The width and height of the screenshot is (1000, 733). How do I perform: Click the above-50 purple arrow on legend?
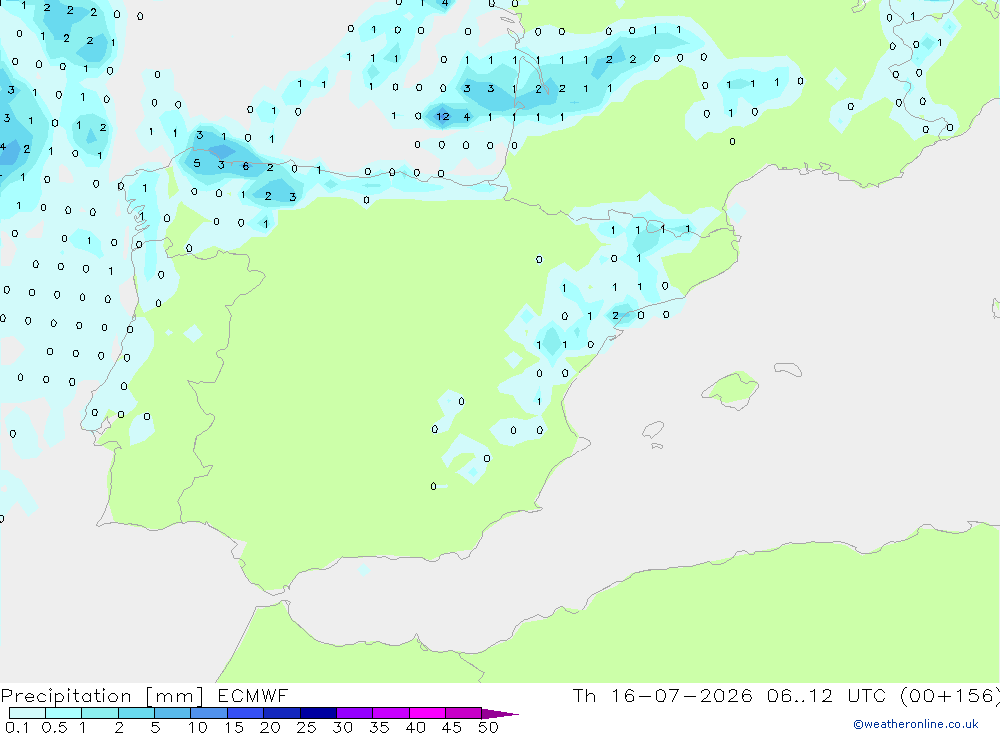click(499, 714)
